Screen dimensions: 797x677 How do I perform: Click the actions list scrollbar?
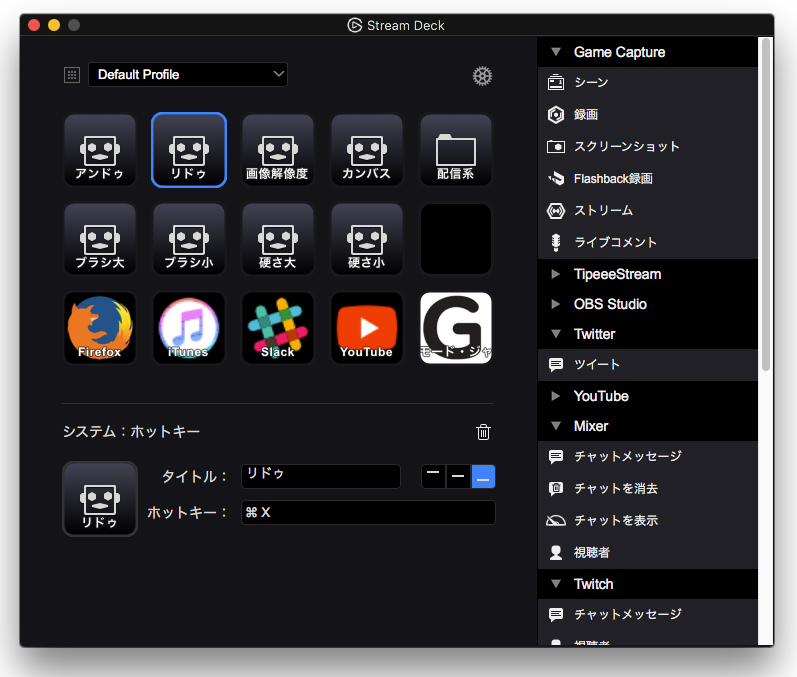pos(765,204)
